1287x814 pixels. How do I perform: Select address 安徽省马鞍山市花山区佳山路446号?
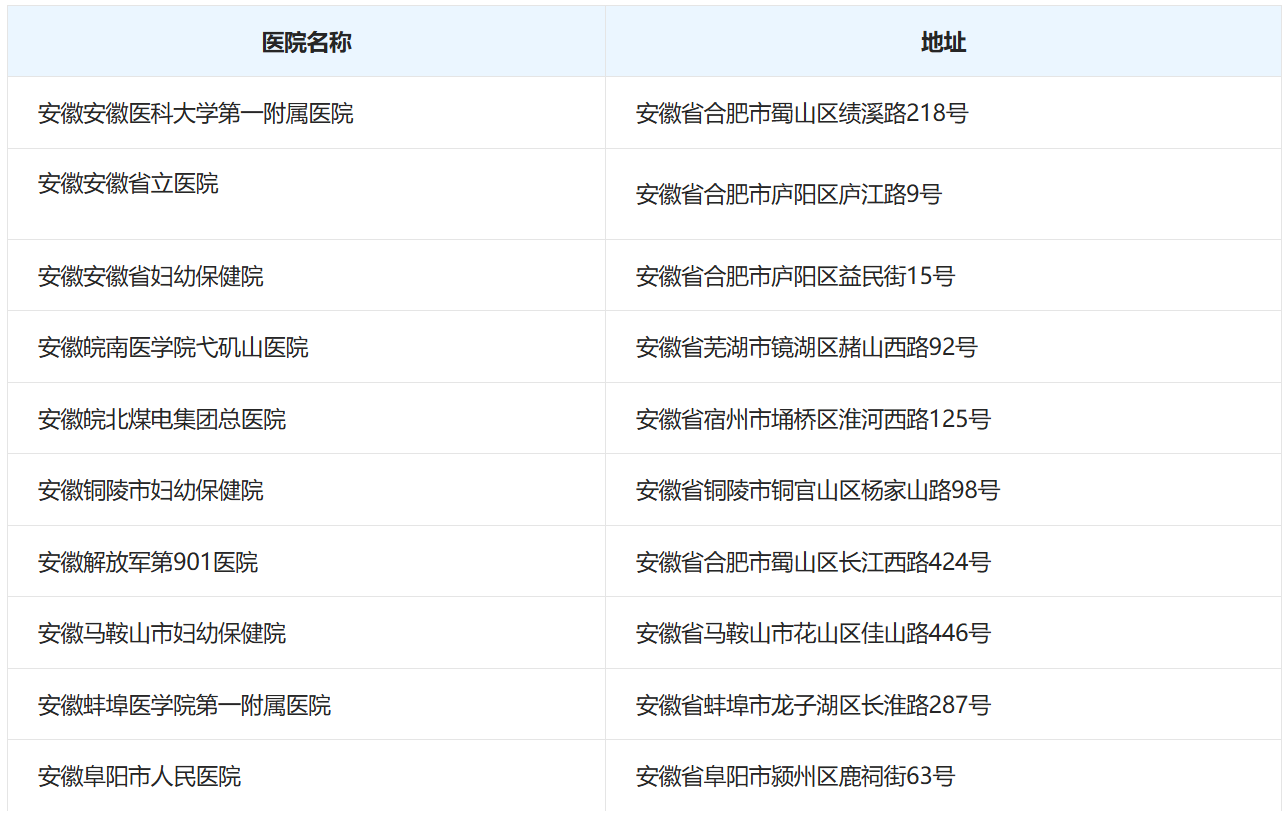pyautogui.click(x=813, y=633)
